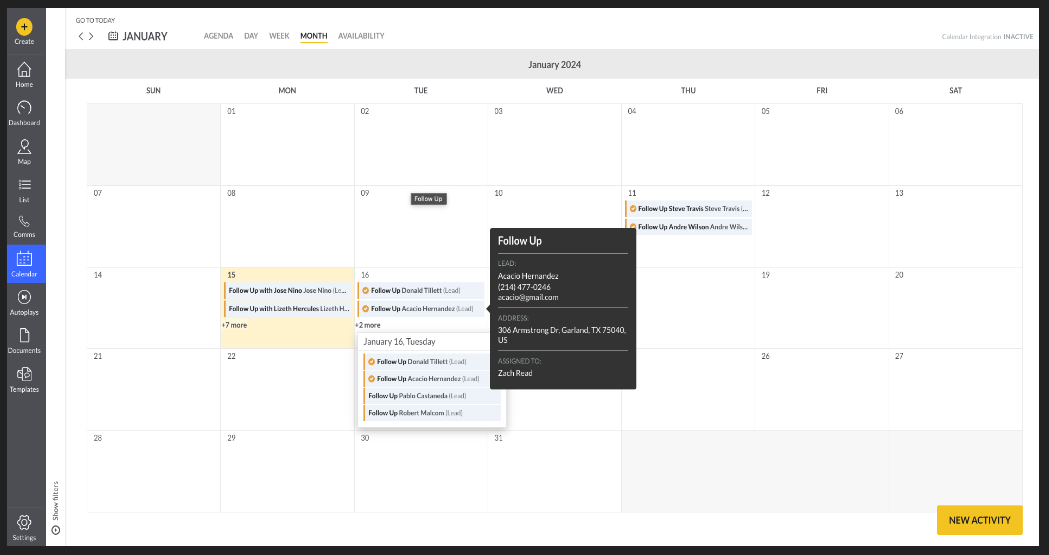The height and width of the screenshot is (555, 1049).
Task: Select the day cell for January 22
Action: (x=287, y=389)
